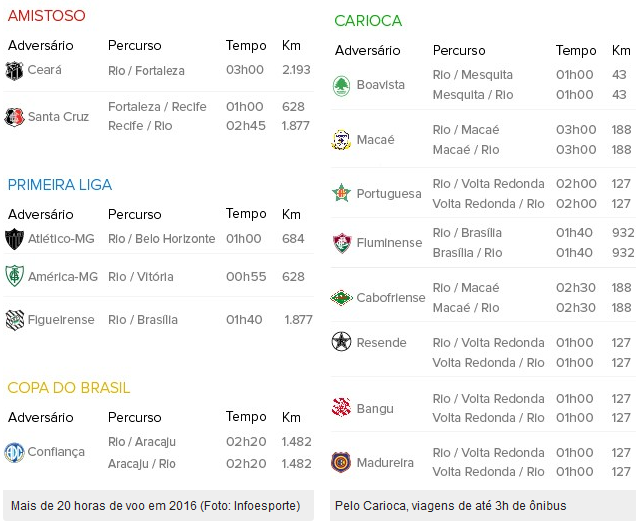
Task: Click the Rio / Fortaleza route text
Action: [x=146, y=71]
